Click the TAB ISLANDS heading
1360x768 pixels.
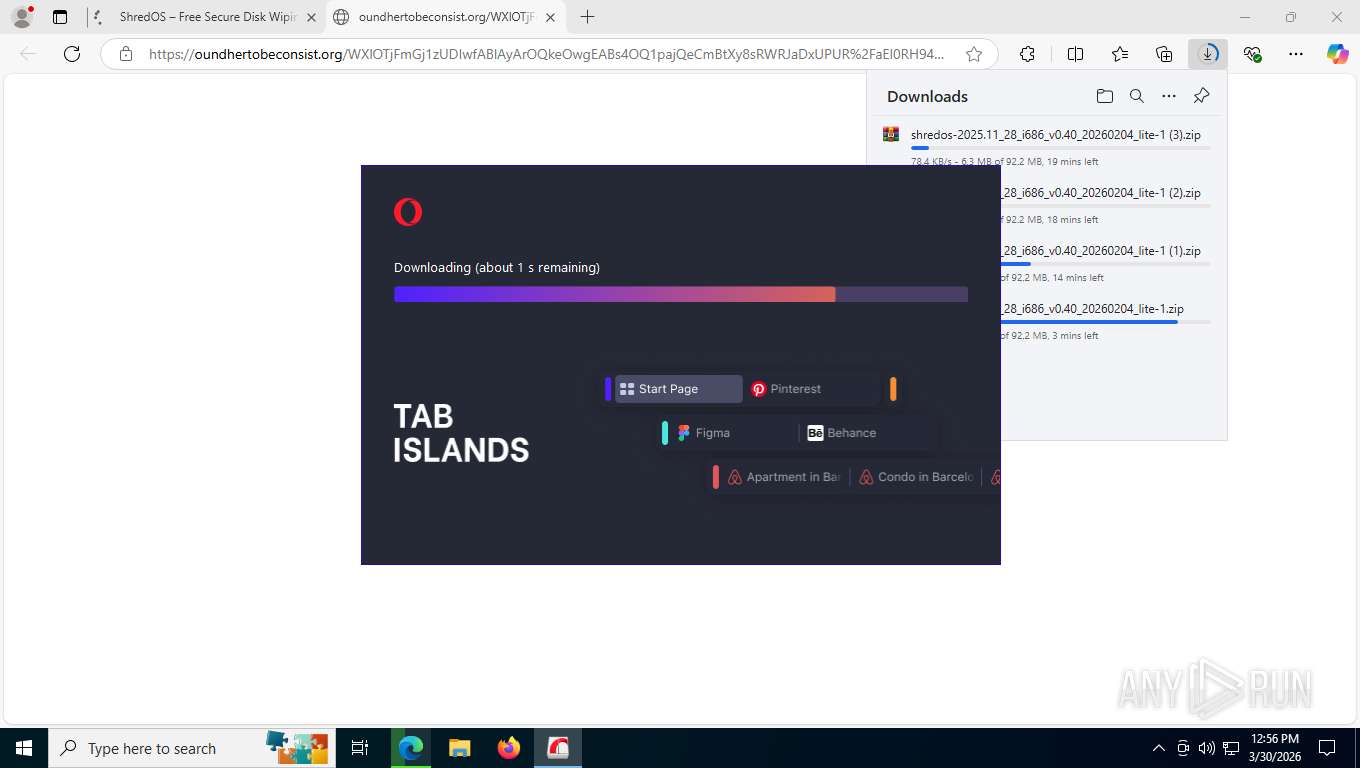click(461, 433)
